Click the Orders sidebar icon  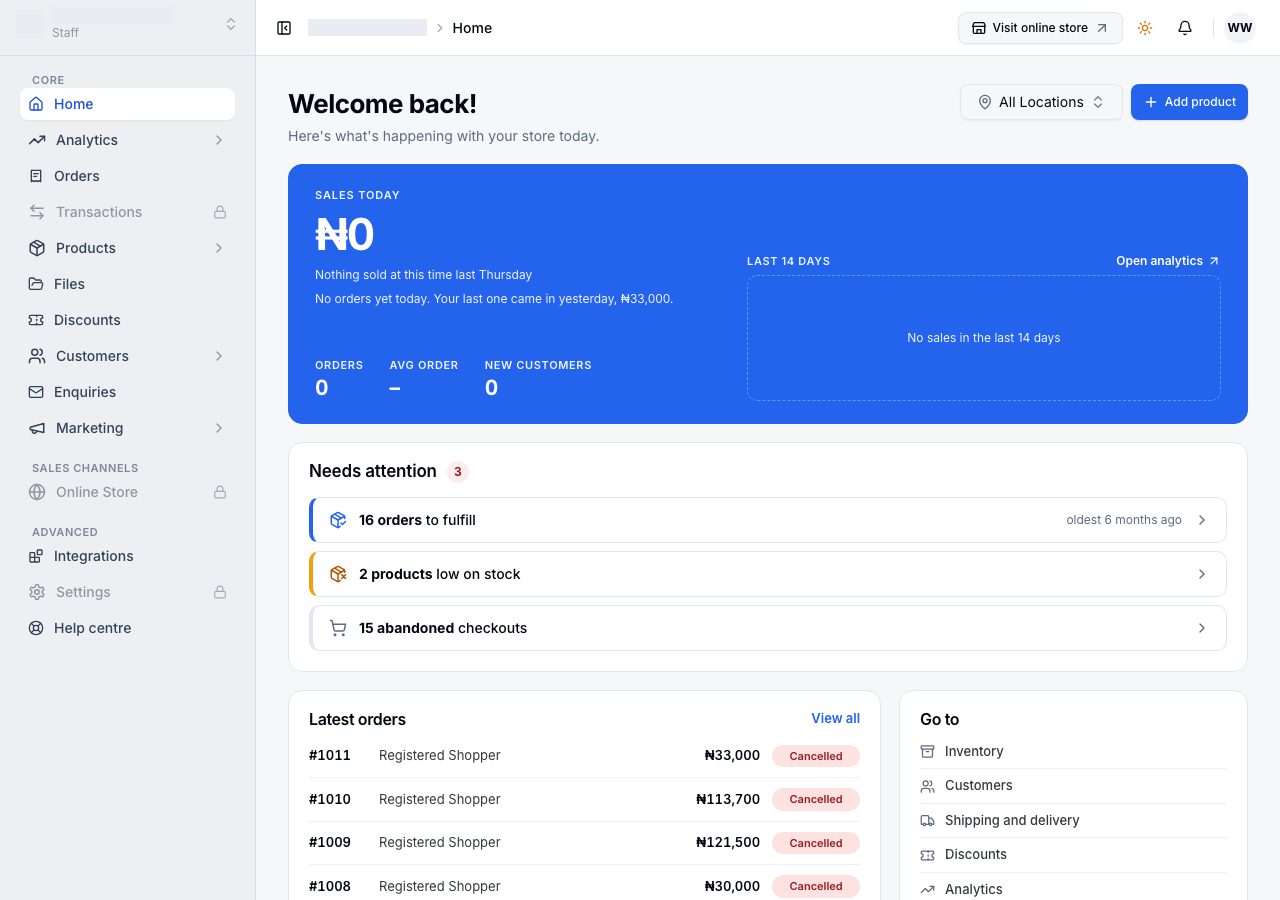(x=36, y=176)
